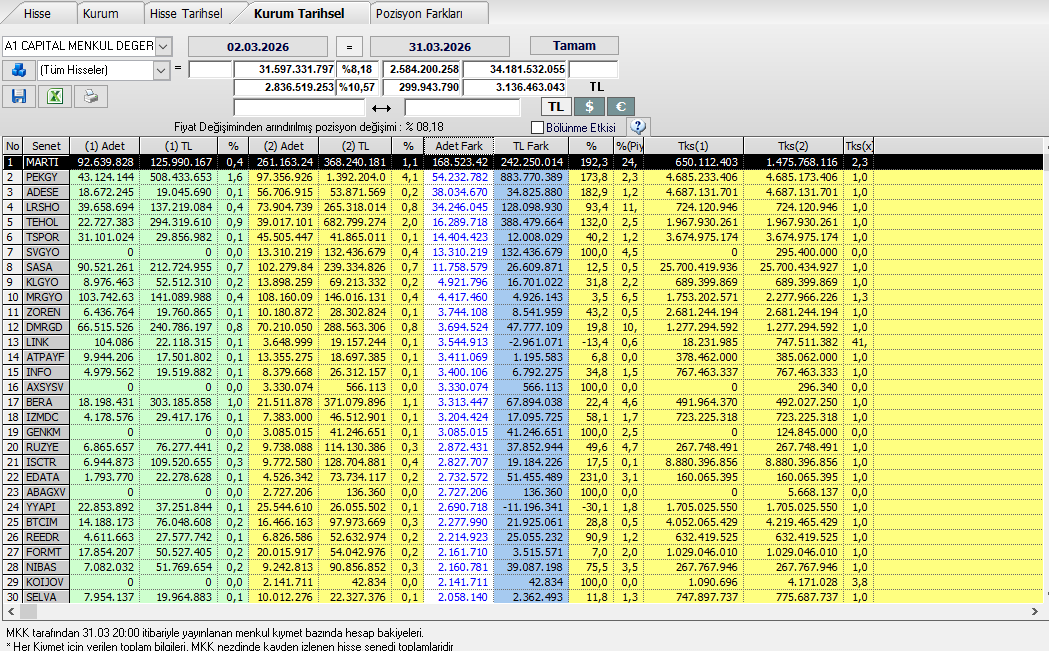Click the right empty field beside swap arrow

(x=462, y=107)
